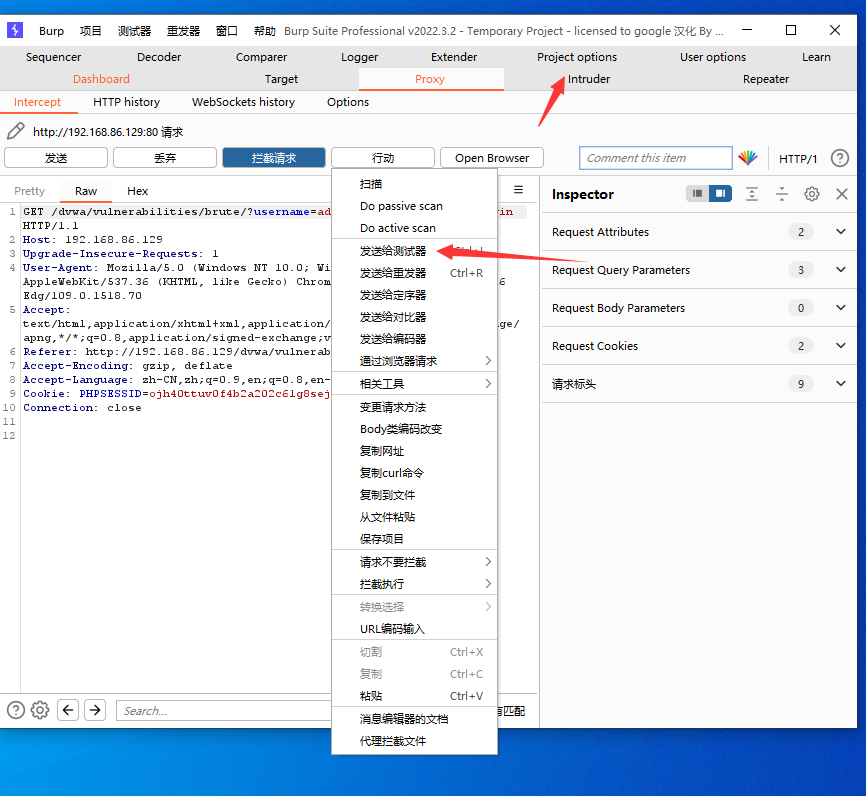Choose Do active scan menu item
This screenshot has width=866, height=796.
[x=414, y=228]
